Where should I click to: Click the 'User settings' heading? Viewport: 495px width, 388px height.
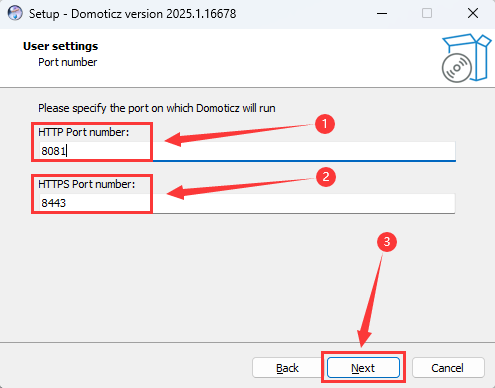coord(60,46)
